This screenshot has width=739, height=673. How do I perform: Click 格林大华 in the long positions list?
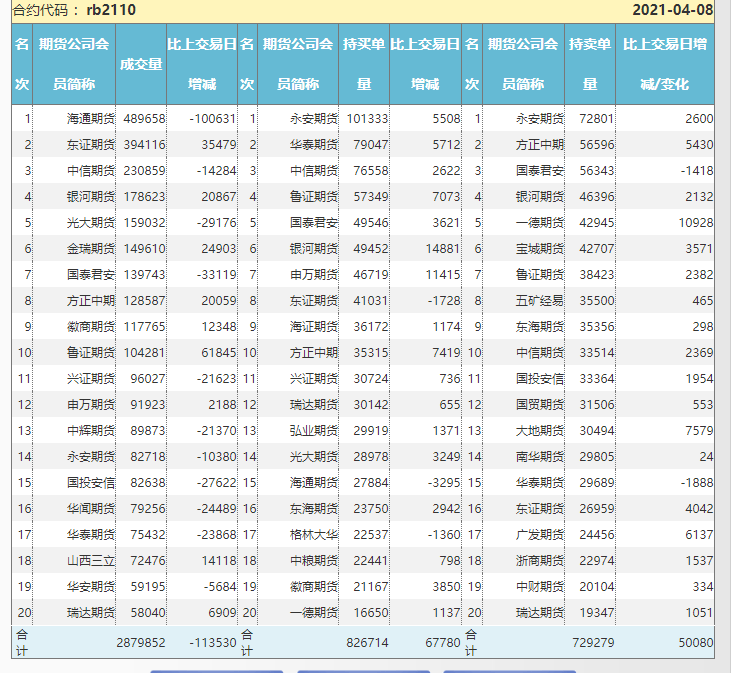click(314, 534)
